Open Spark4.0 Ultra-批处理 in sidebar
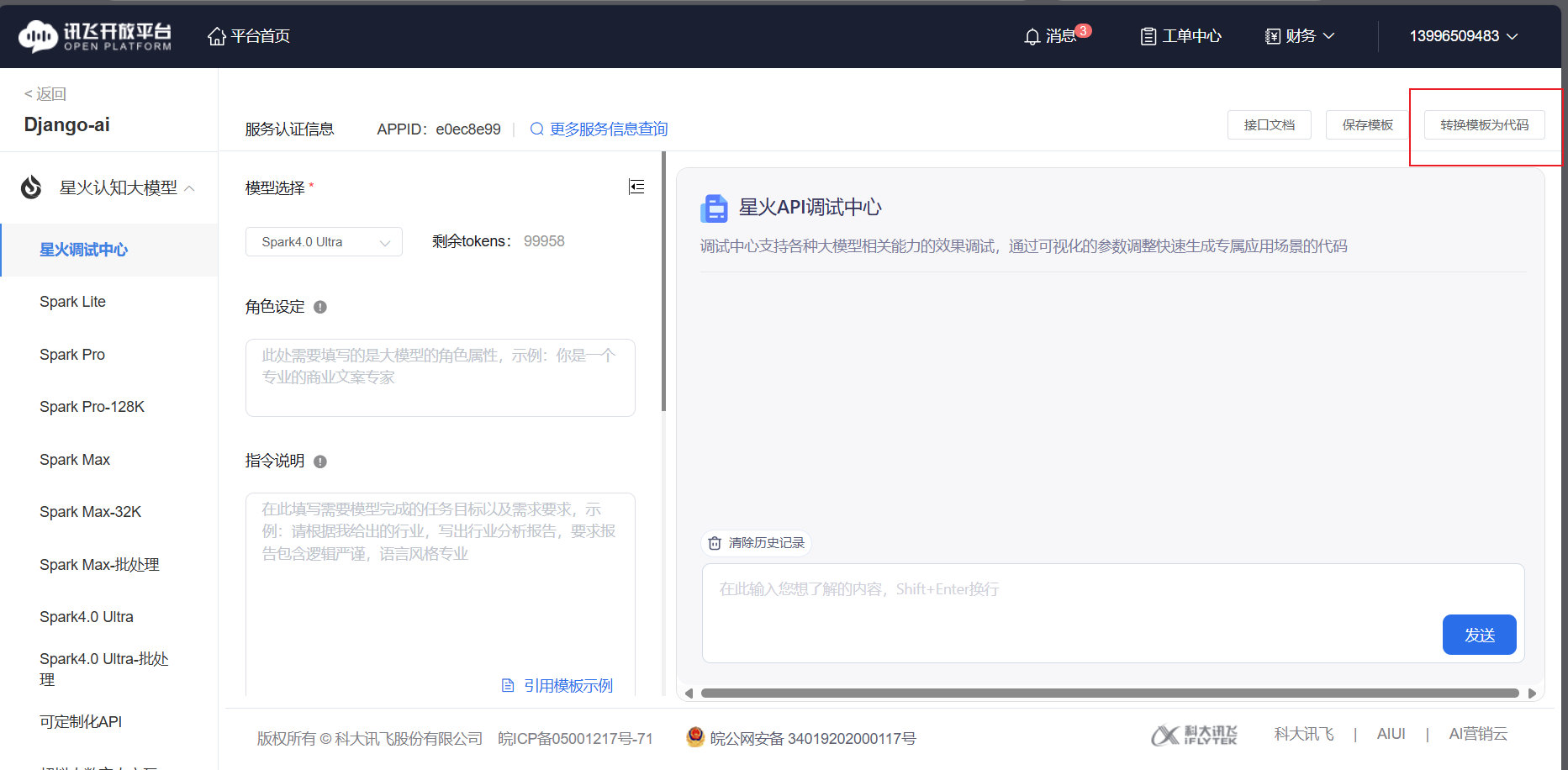The height and width of the screenshot is (770, 1568). [x=104, y=669]
